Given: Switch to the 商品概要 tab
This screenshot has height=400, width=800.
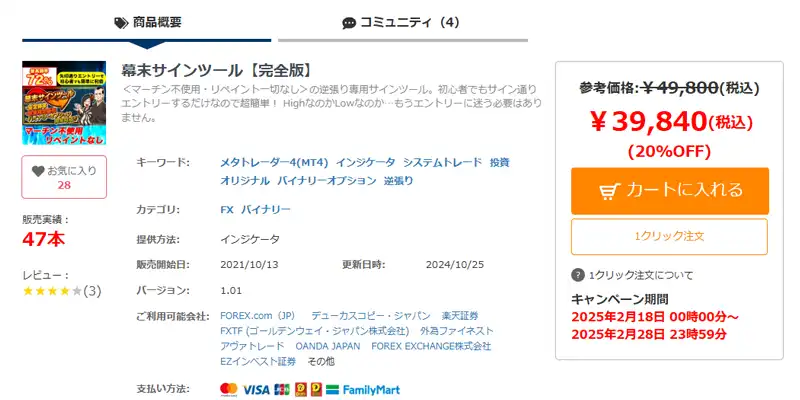Looking at the screenshot, I should [147, 23].
